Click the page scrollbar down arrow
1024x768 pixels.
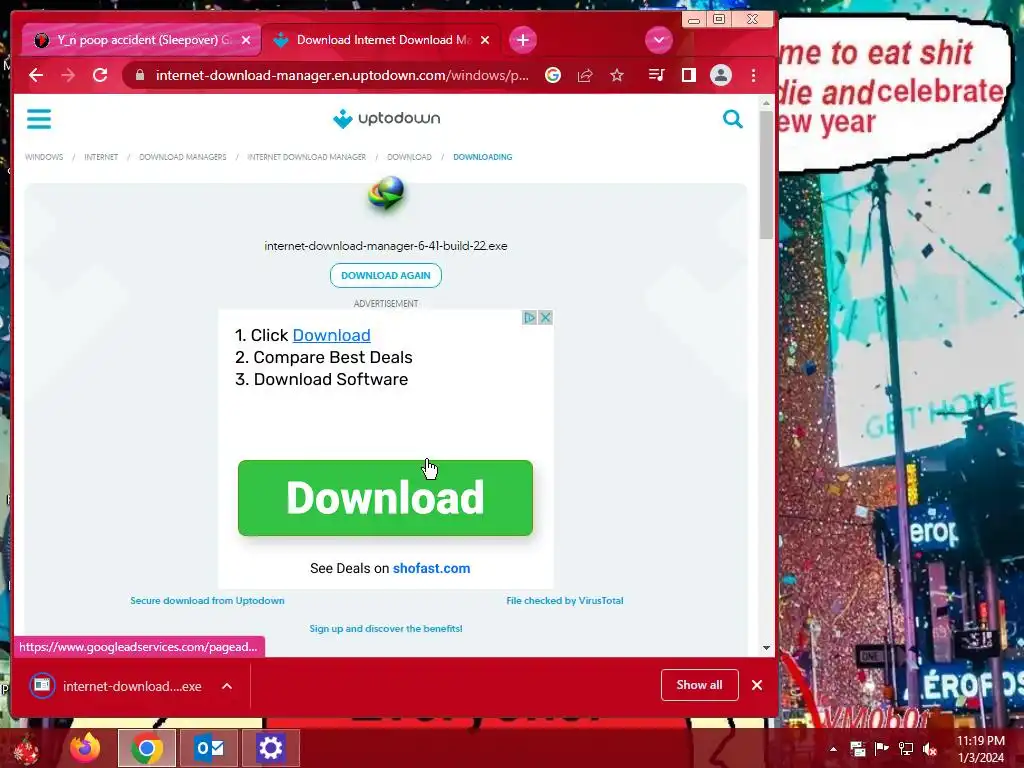pos(766,648)
